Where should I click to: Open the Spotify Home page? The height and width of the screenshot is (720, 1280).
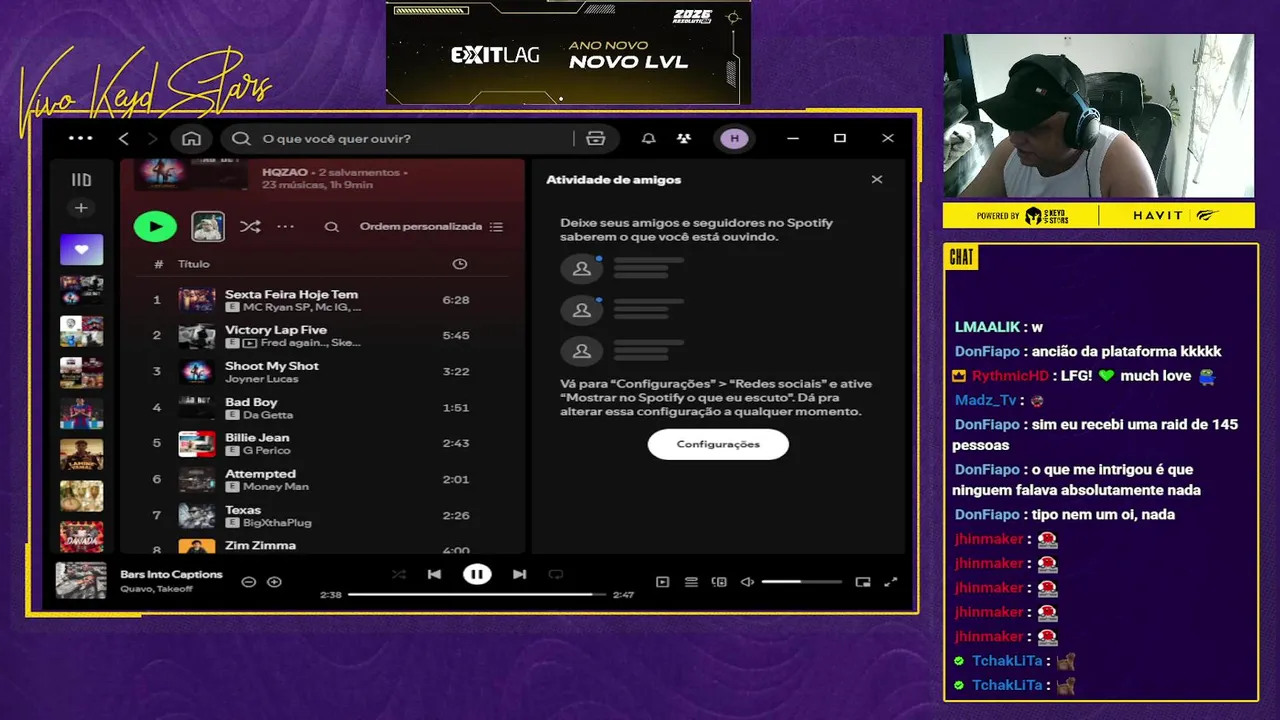191,138
